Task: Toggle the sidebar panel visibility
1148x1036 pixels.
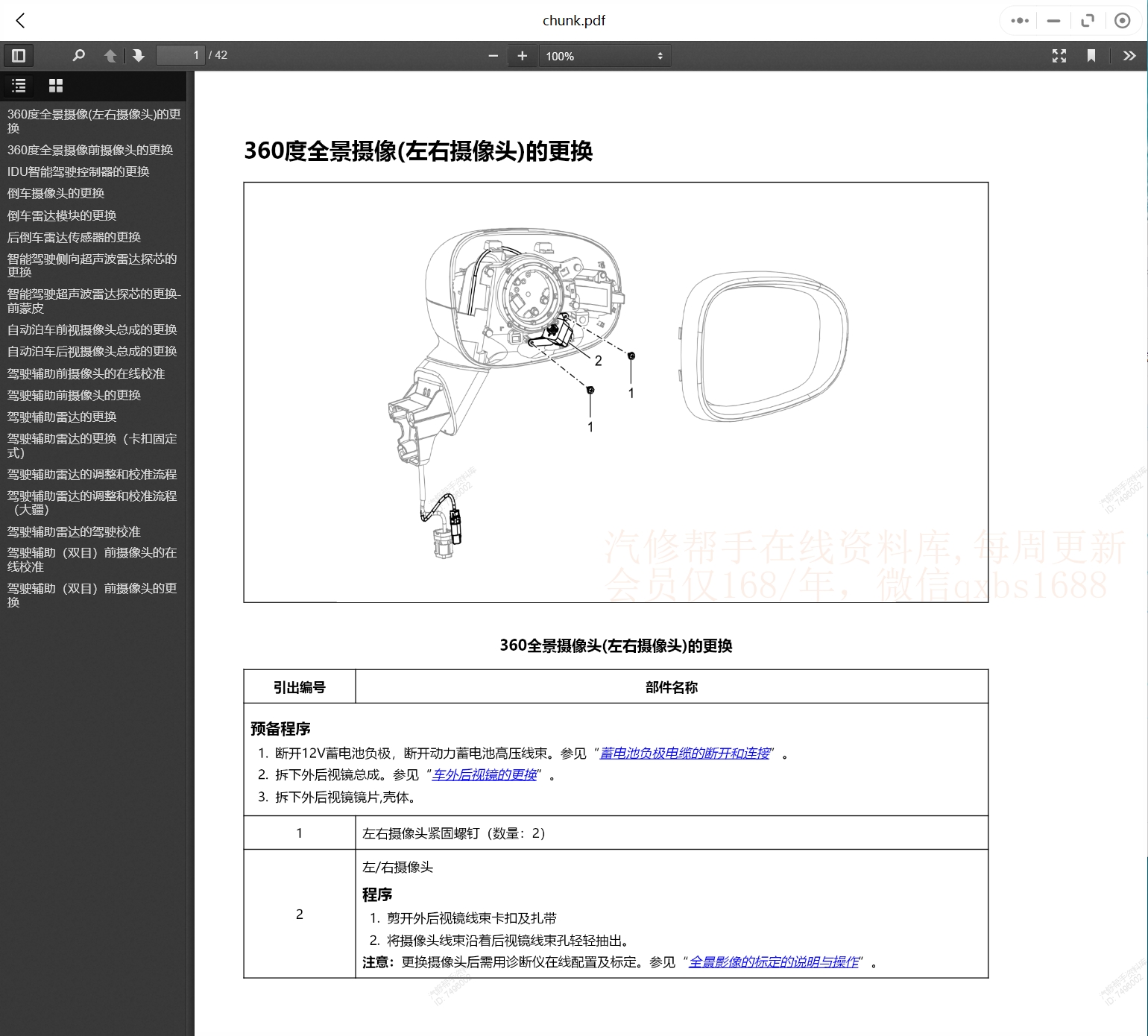Action: pos(19,55)
